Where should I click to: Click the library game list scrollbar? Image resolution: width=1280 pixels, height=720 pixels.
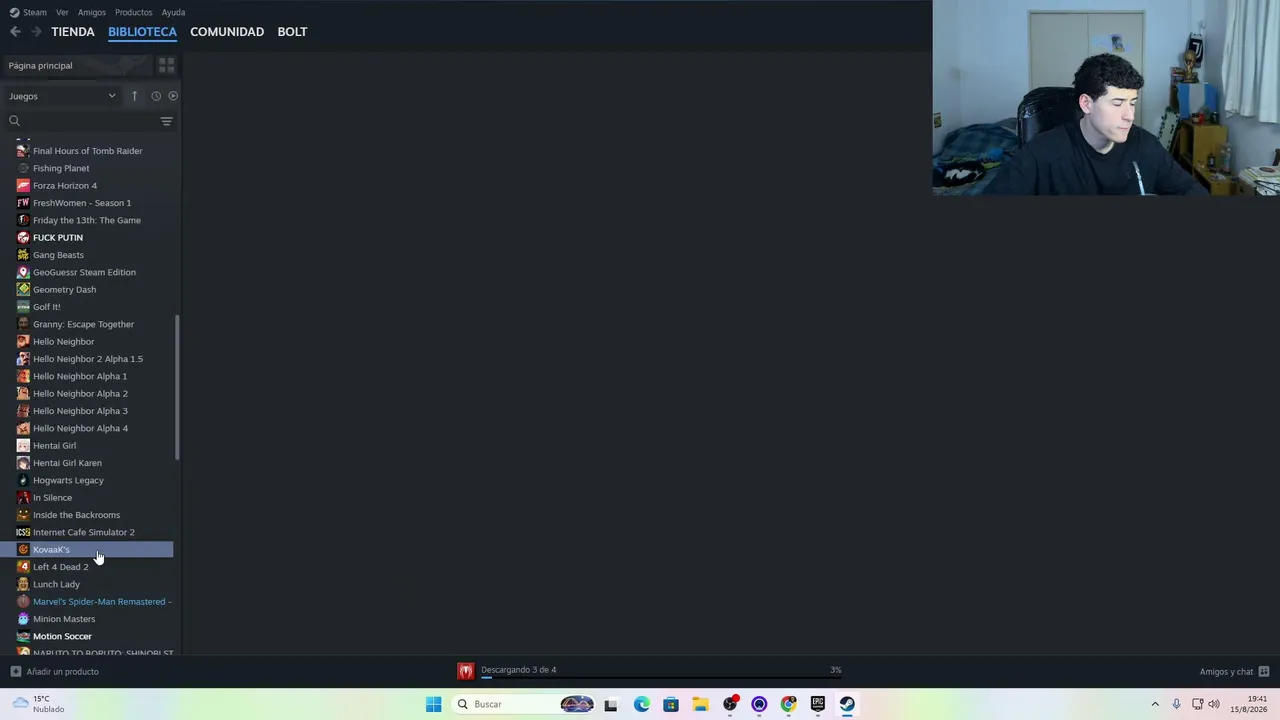pos(177,388)
